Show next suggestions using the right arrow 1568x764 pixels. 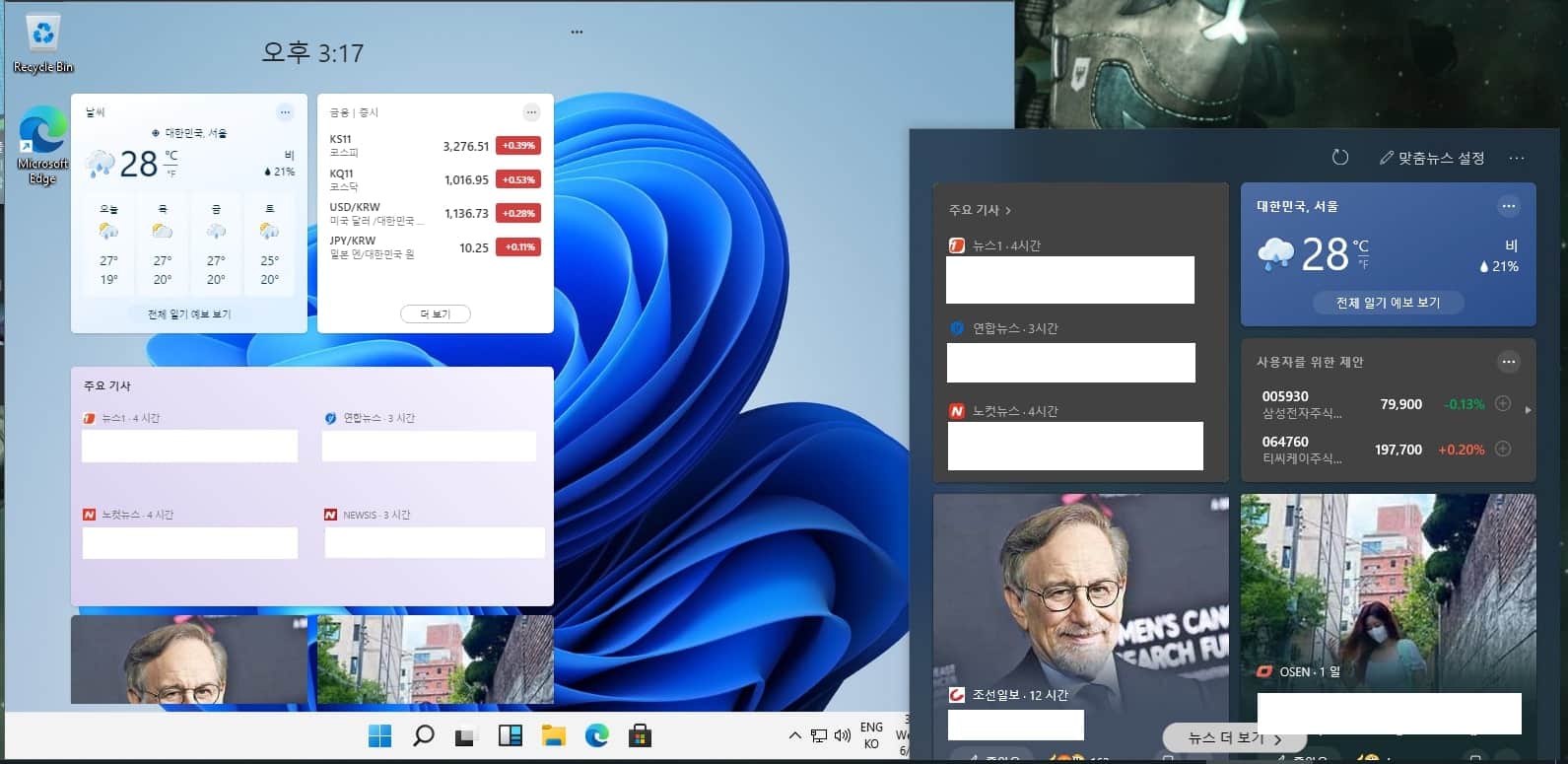[1528, 410]
